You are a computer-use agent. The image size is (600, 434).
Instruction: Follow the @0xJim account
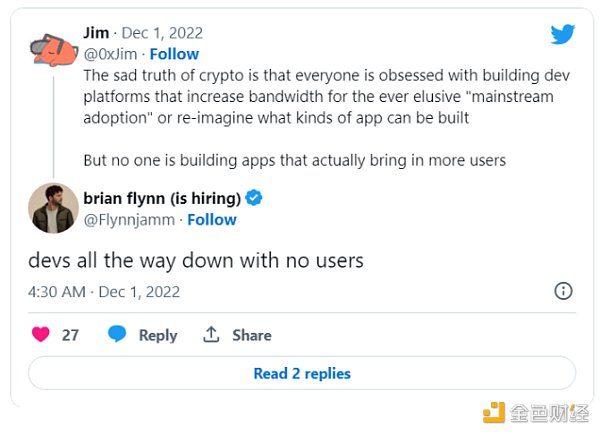(174, 54)
